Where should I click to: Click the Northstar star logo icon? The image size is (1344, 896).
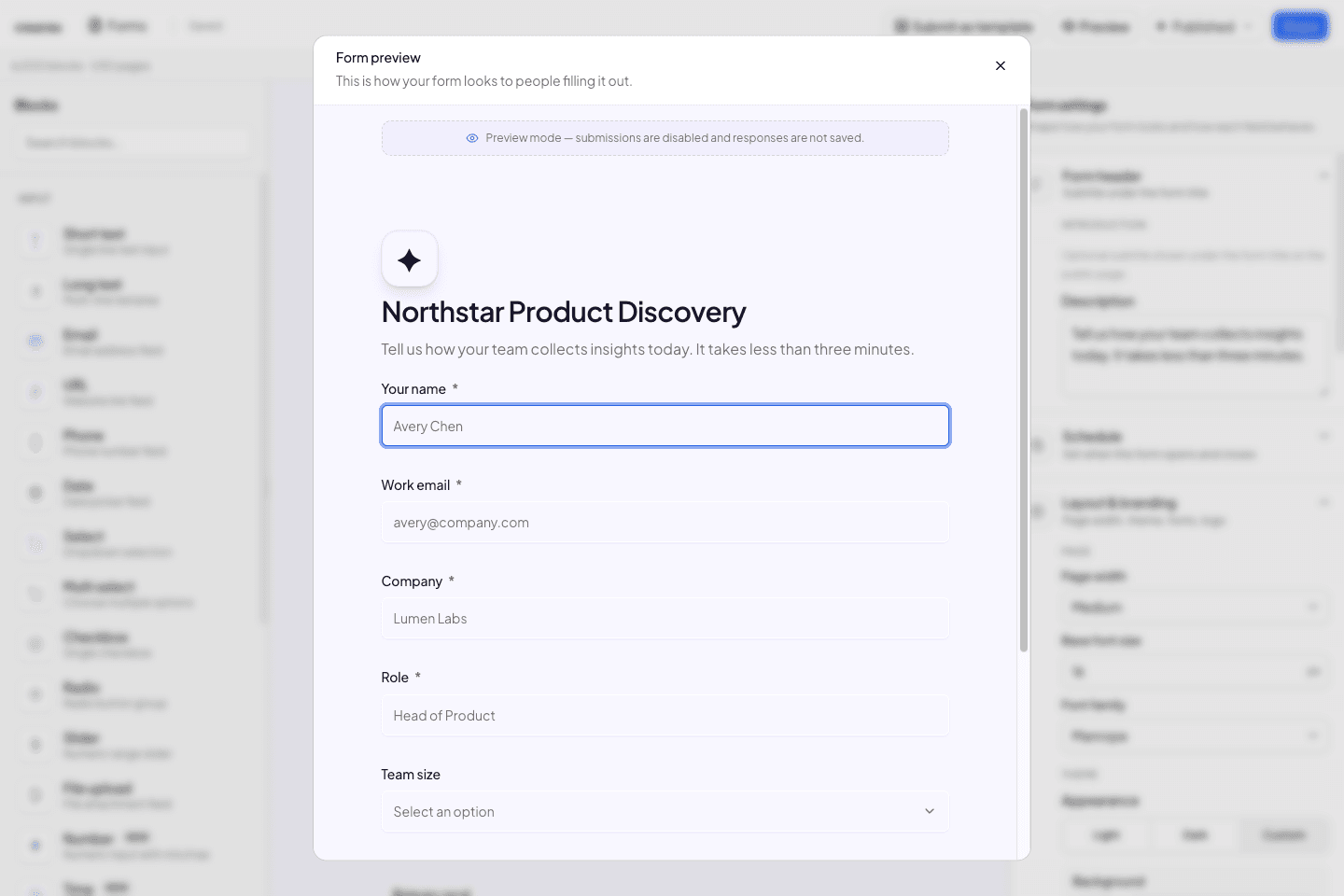coord(409,259)
